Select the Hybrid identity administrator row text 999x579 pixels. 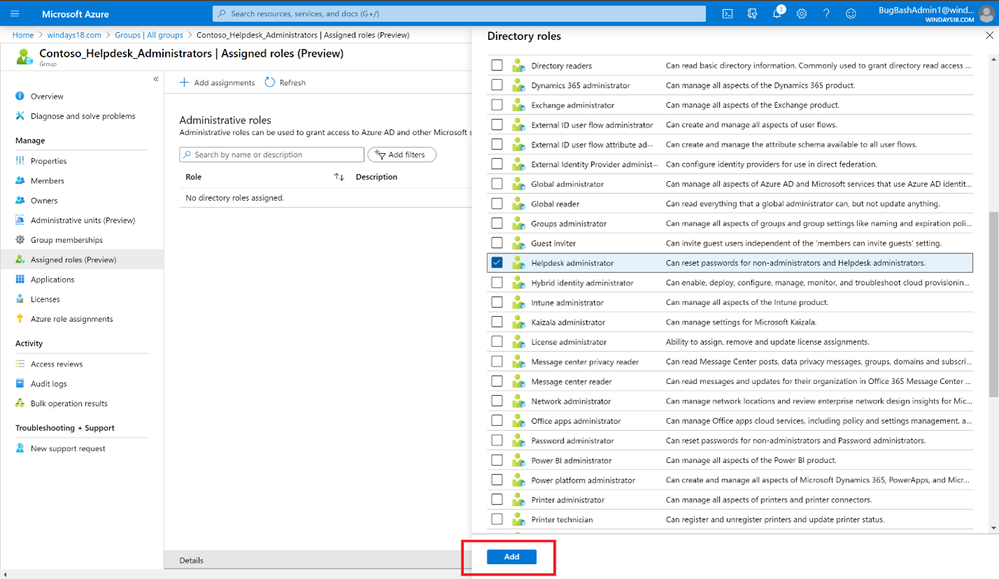click(582, 282)
